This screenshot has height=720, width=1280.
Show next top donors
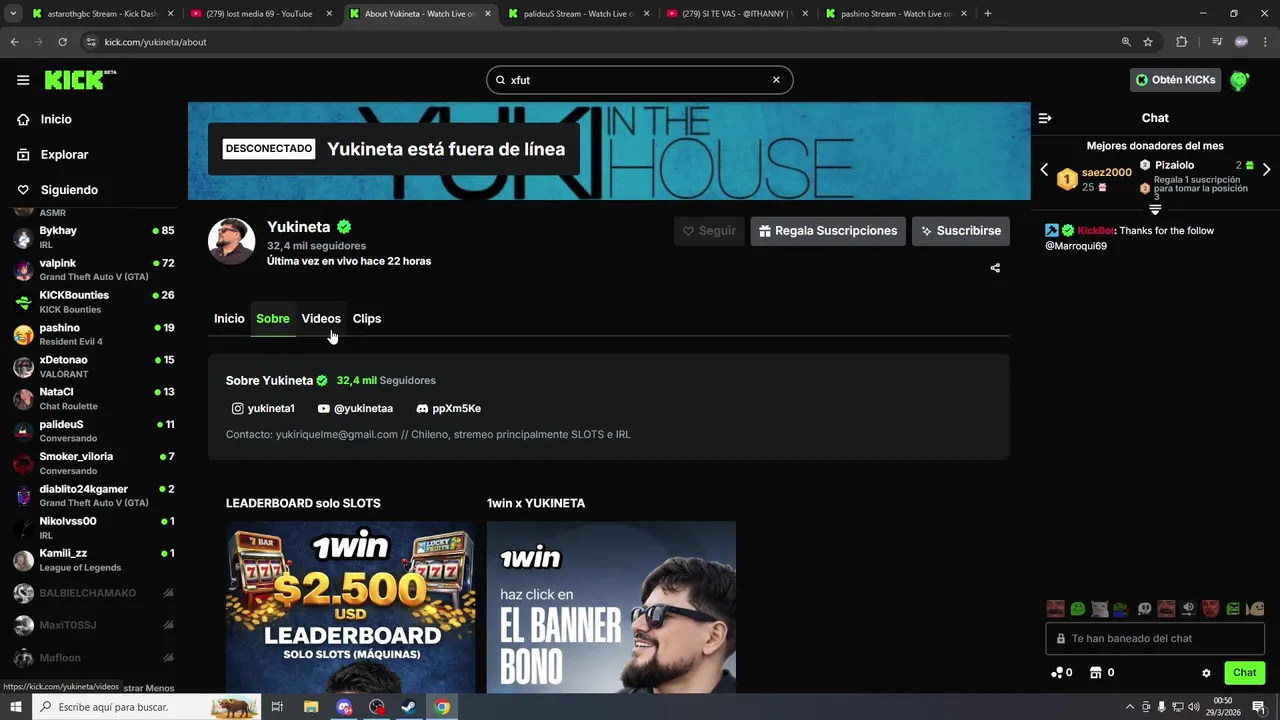tap(1267, 170)
